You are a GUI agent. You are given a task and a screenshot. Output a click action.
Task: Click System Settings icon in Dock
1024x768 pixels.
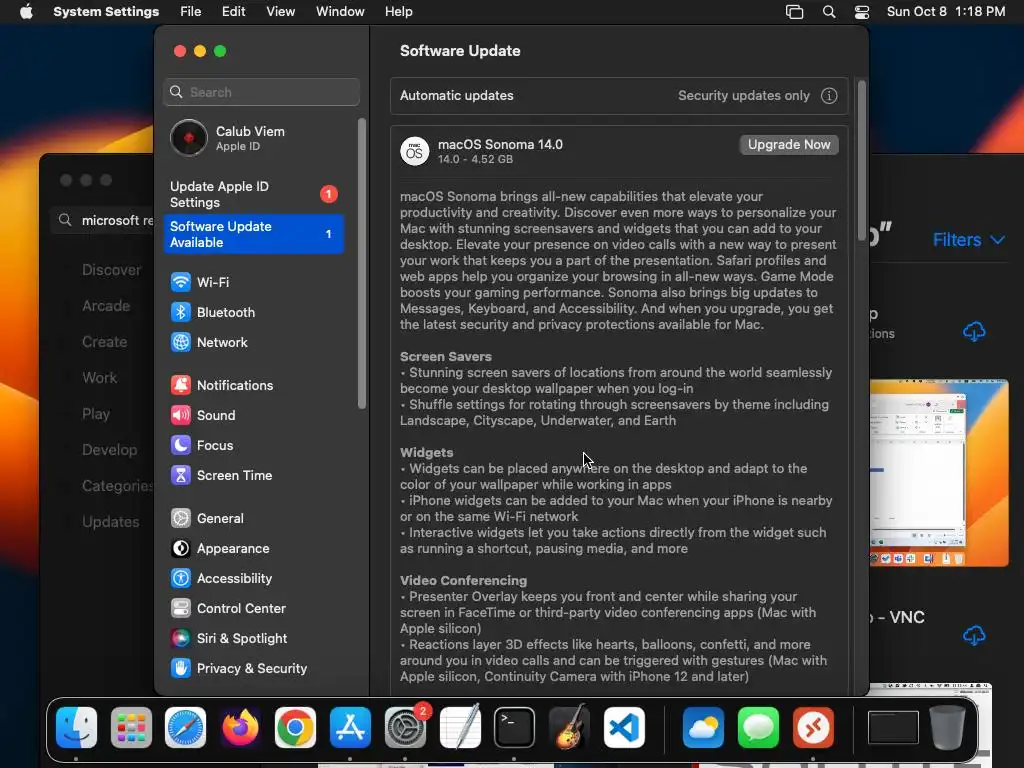pos(405,728)
